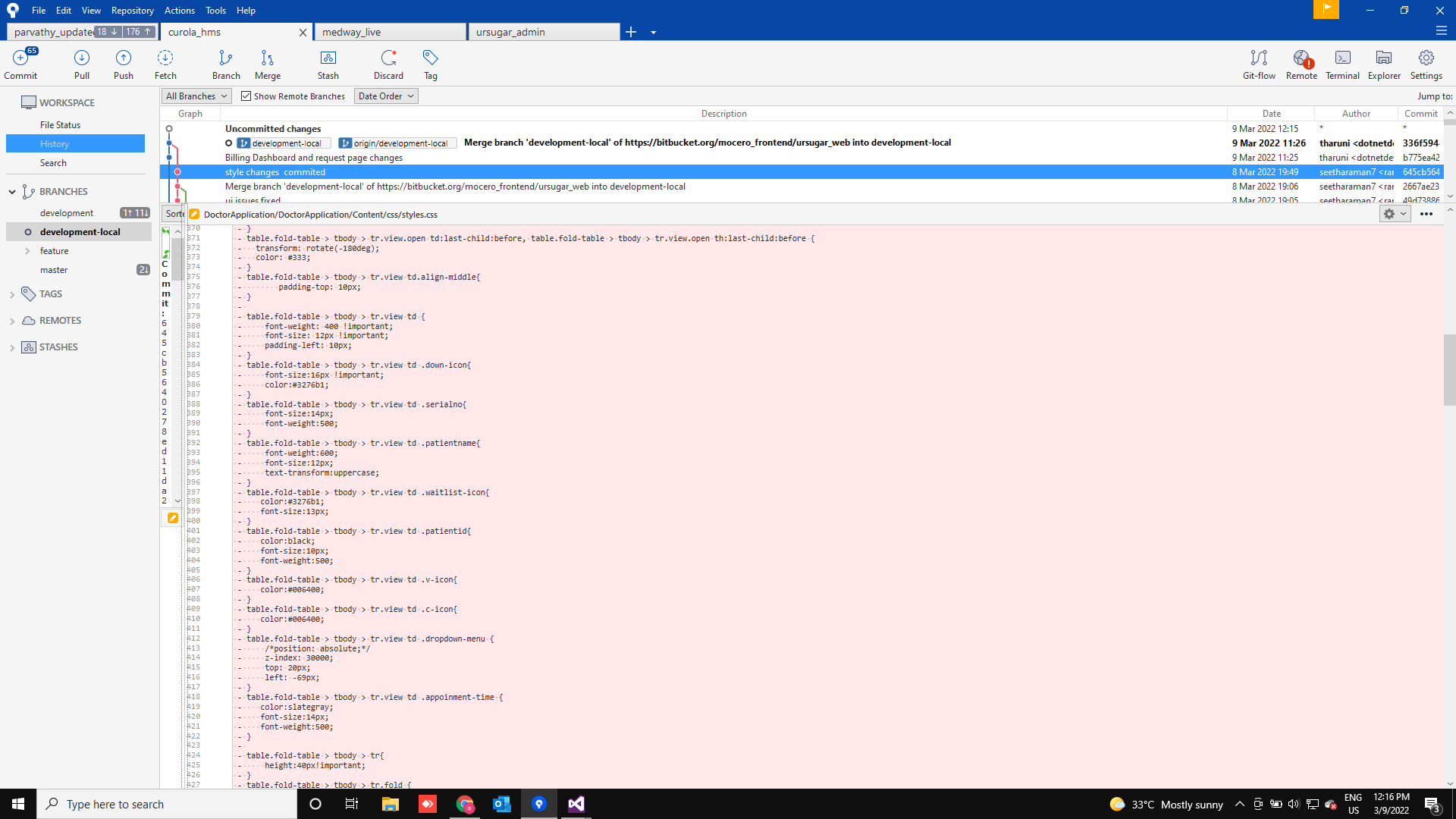The width and height of the screenshot is (1456, 819).
Task: Toggle Show Remote Branches checkbox
Action: pyautogui.click(x=246, y=96)
